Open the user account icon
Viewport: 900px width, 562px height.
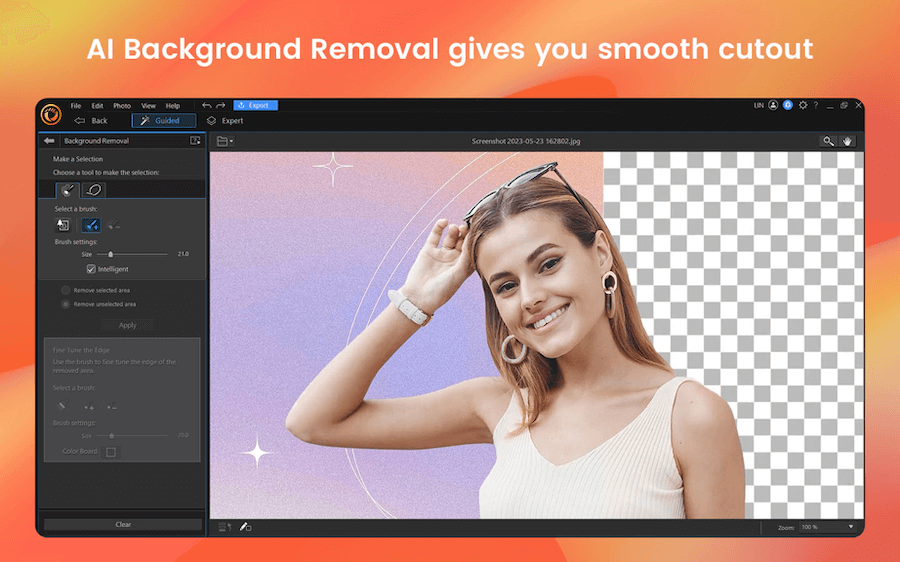click(x=773, y=105)
